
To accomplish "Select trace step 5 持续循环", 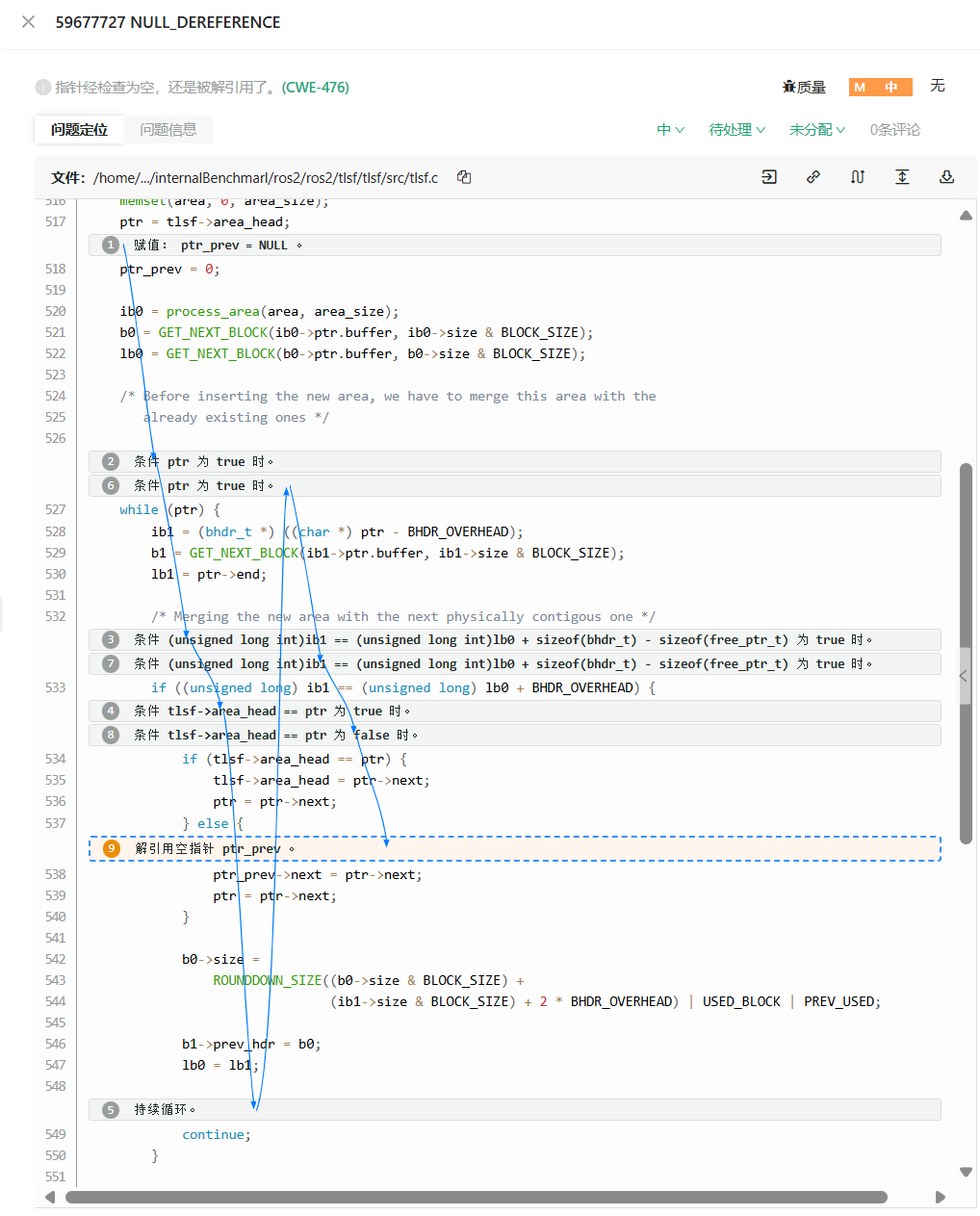I will pyautogui.click(x=515, y=1110).
